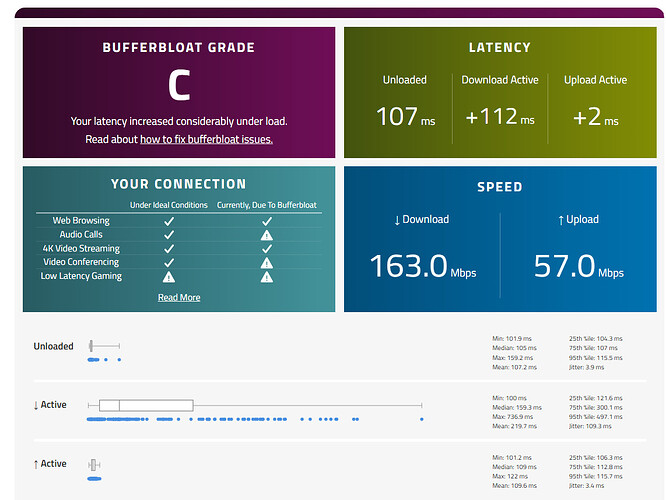Click the bufferbloat grade letter C
666x500 pixels.
[179, 85]
